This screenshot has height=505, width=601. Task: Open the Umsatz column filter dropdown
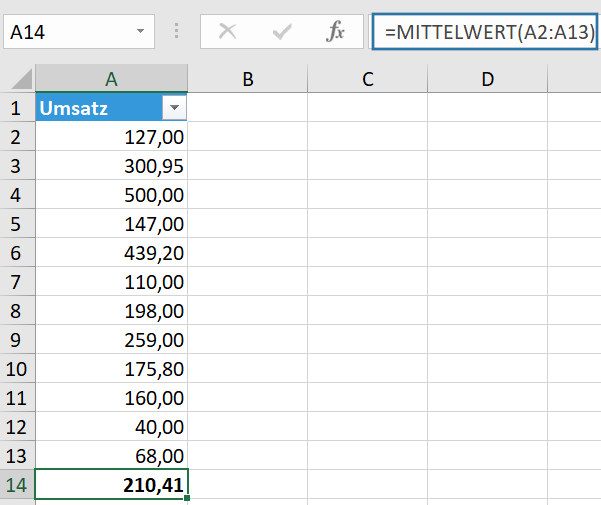click(174, 108)
